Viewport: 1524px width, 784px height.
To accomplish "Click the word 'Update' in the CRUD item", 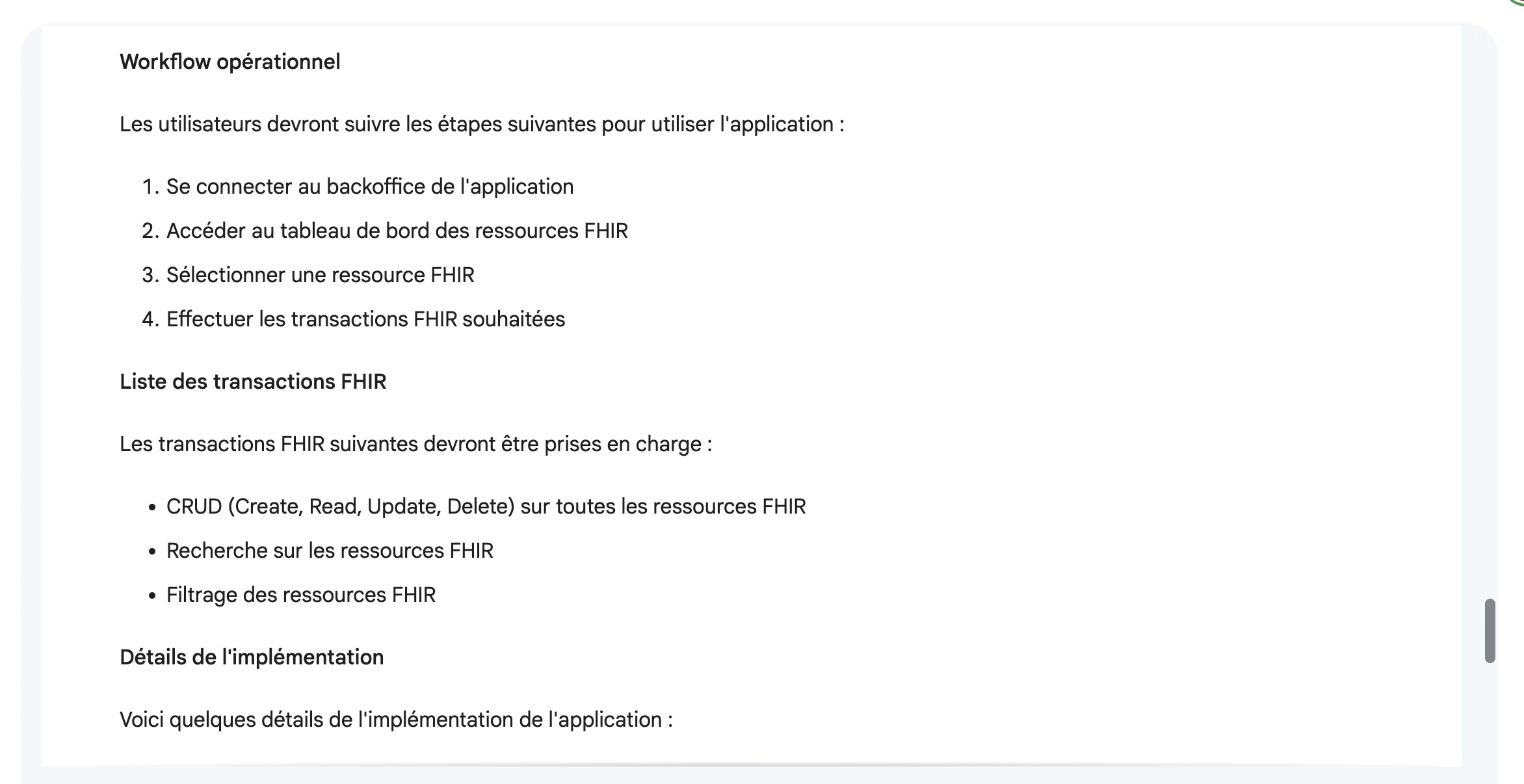I will [403, 506].
